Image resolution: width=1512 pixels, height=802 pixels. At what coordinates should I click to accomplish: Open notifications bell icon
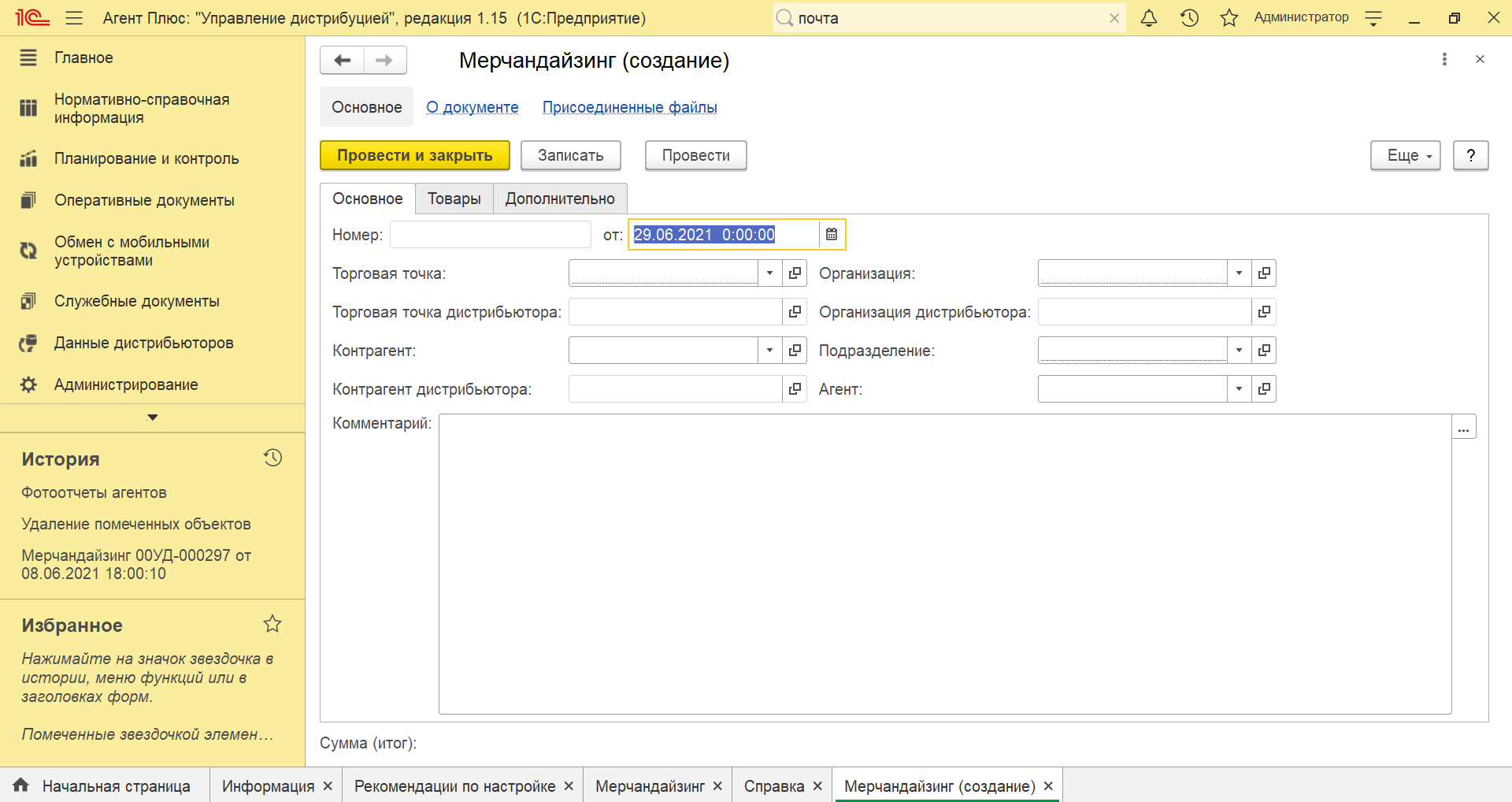pyautogui.click(x=1149, y=18)
